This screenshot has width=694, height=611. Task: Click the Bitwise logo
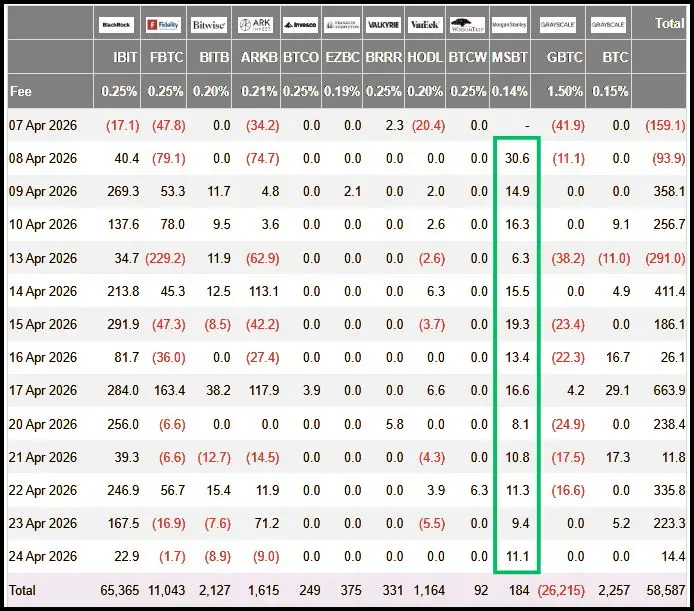click(209, 25)
